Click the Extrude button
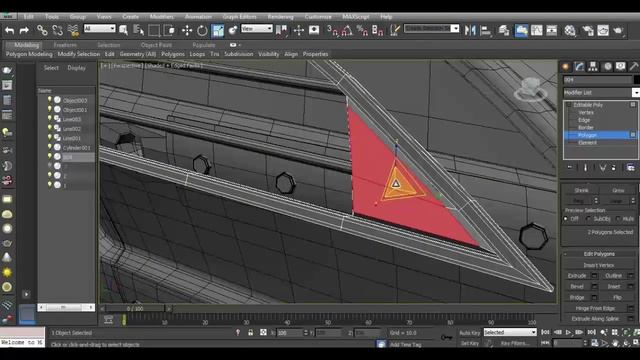 click(577, 276)
